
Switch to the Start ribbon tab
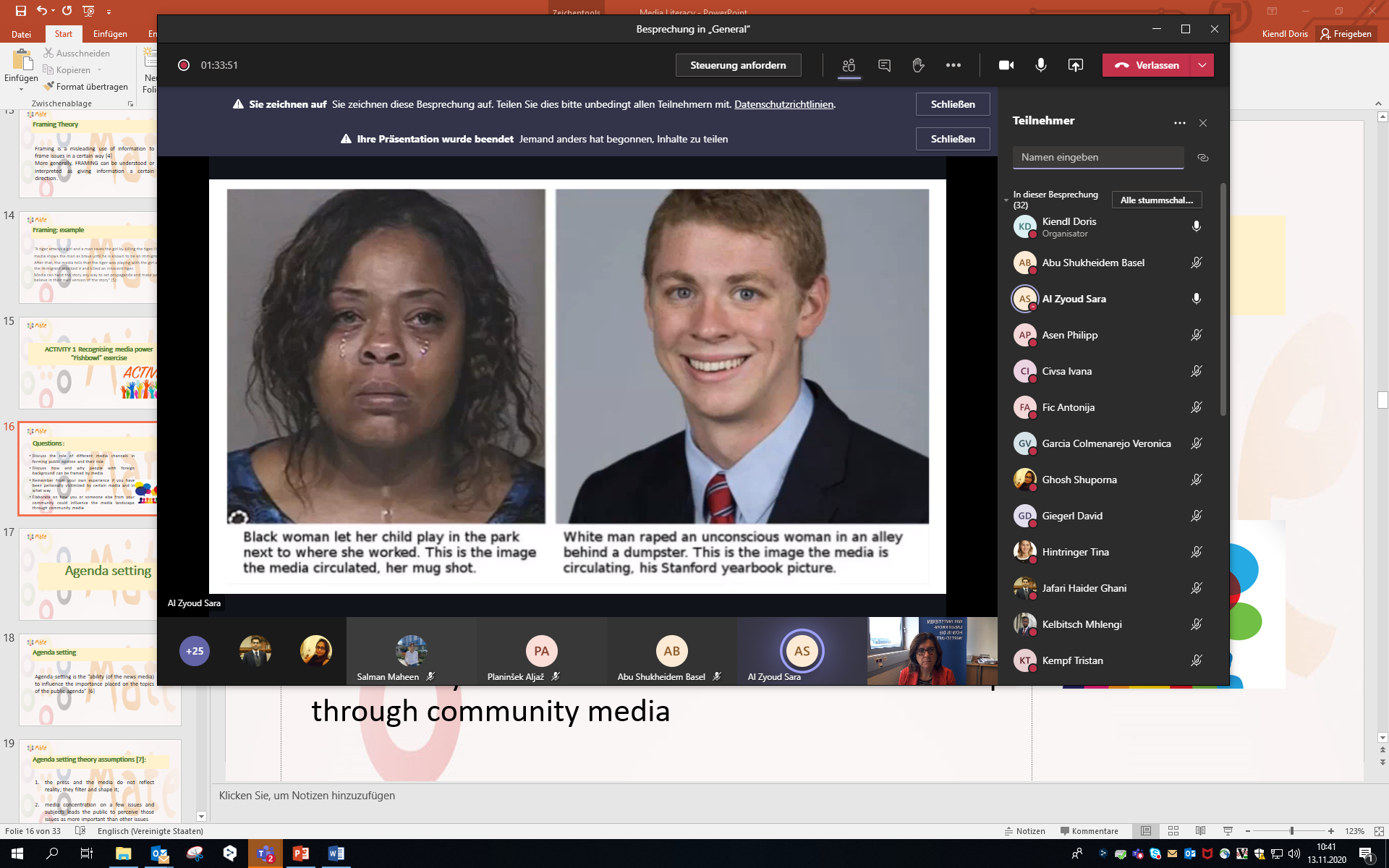pos(64,34)
